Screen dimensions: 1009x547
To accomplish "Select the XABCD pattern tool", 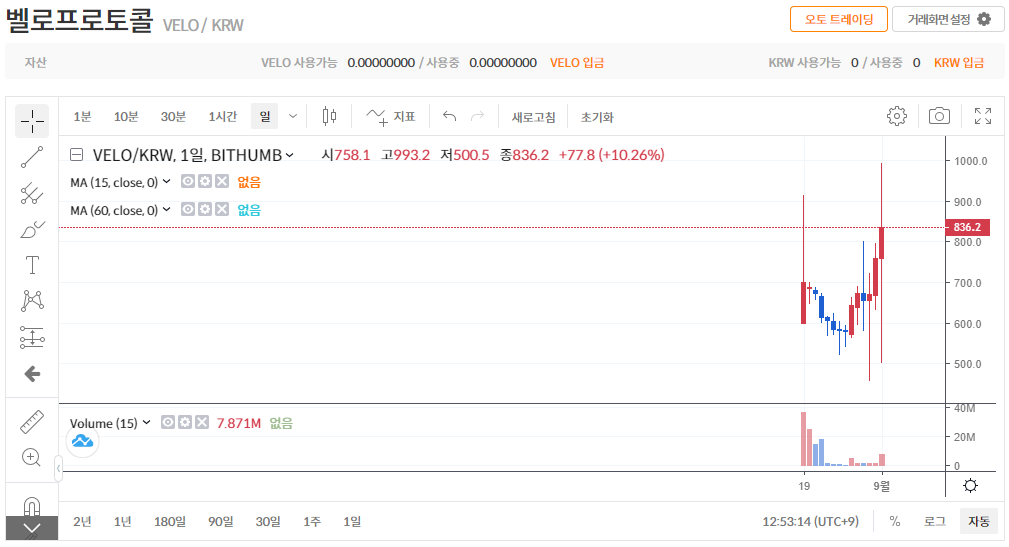I will (x=32, y=301).
